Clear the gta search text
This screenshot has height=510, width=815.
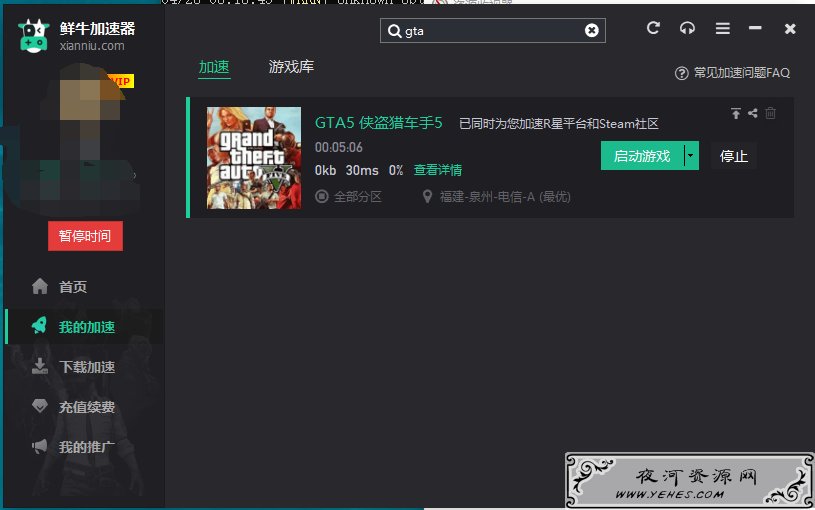[591, 31]
